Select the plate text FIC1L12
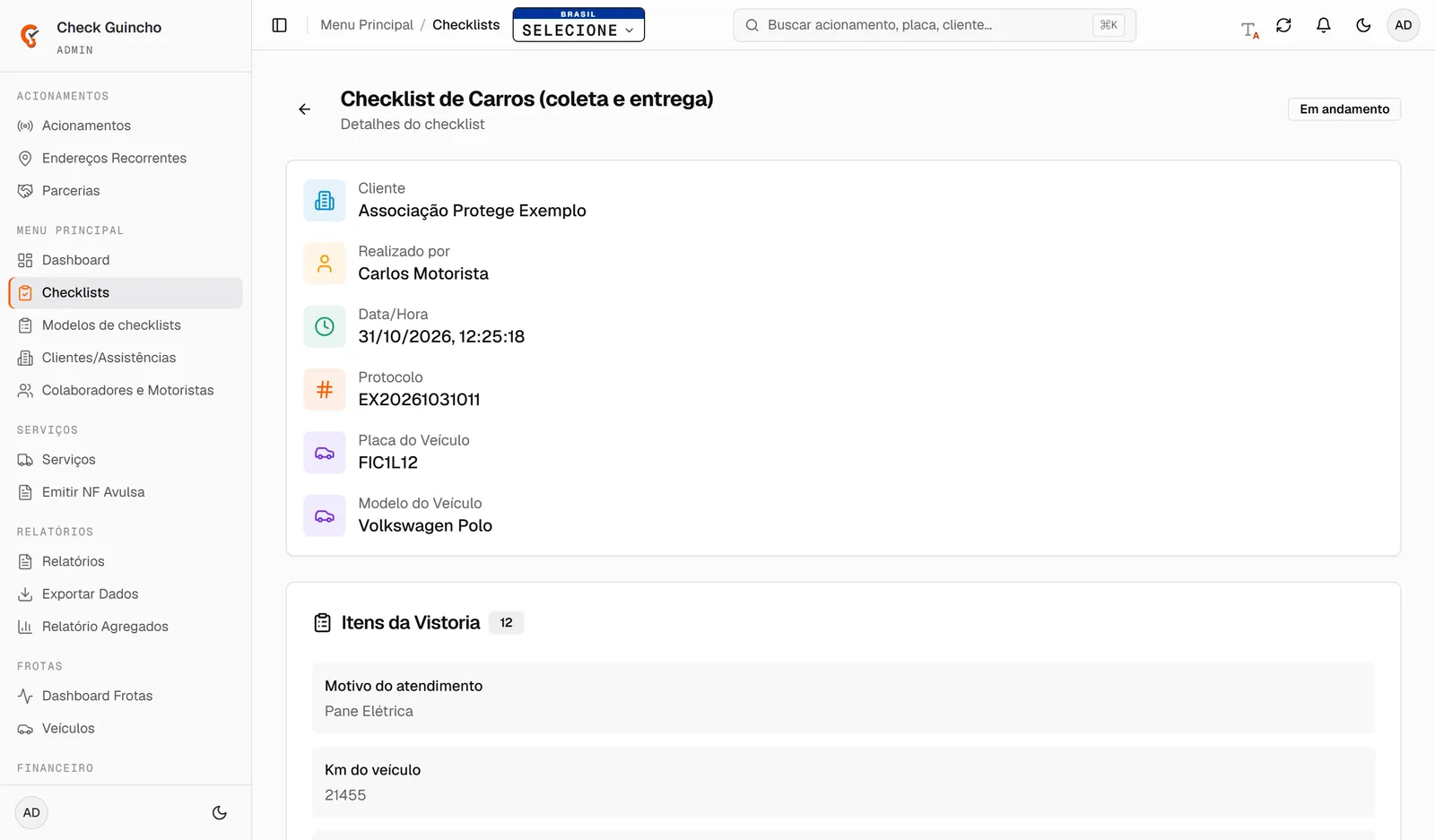Viewport: 1435px width, 840px height. pos(388,463)
